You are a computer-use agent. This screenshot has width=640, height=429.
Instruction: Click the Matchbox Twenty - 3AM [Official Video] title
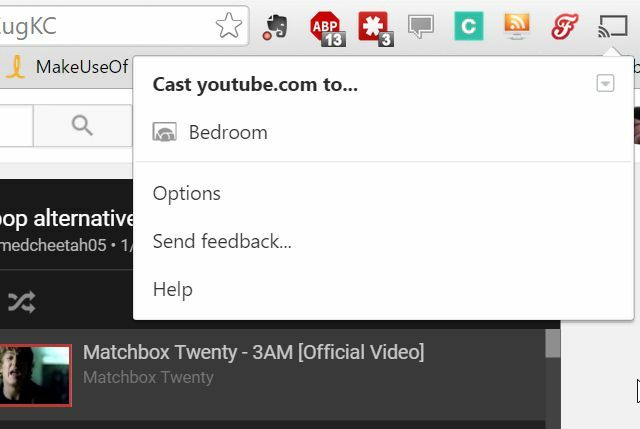click(253, 352)
